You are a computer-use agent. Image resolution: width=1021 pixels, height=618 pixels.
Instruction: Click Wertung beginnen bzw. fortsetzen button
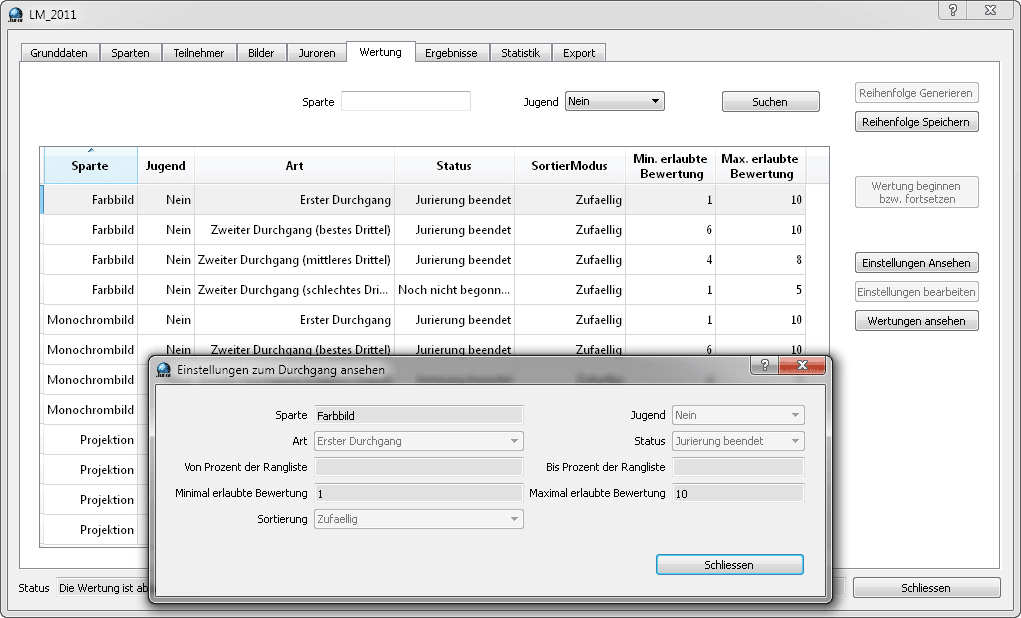(916, 192)
